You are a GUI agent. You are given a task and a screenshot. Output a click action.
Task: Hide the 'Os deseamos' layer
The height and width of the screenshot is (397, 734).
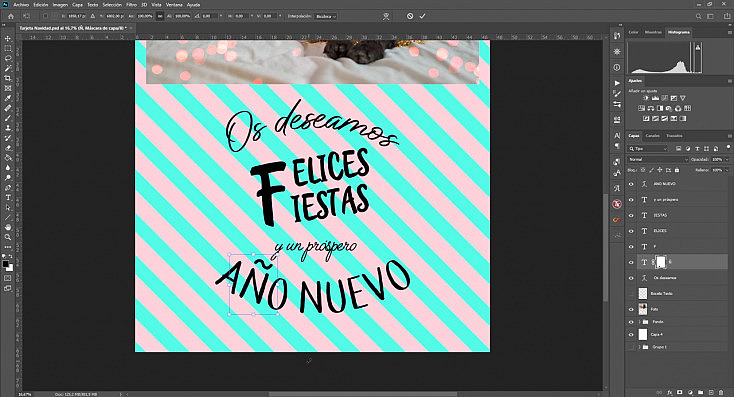click(x=631, y=278)
